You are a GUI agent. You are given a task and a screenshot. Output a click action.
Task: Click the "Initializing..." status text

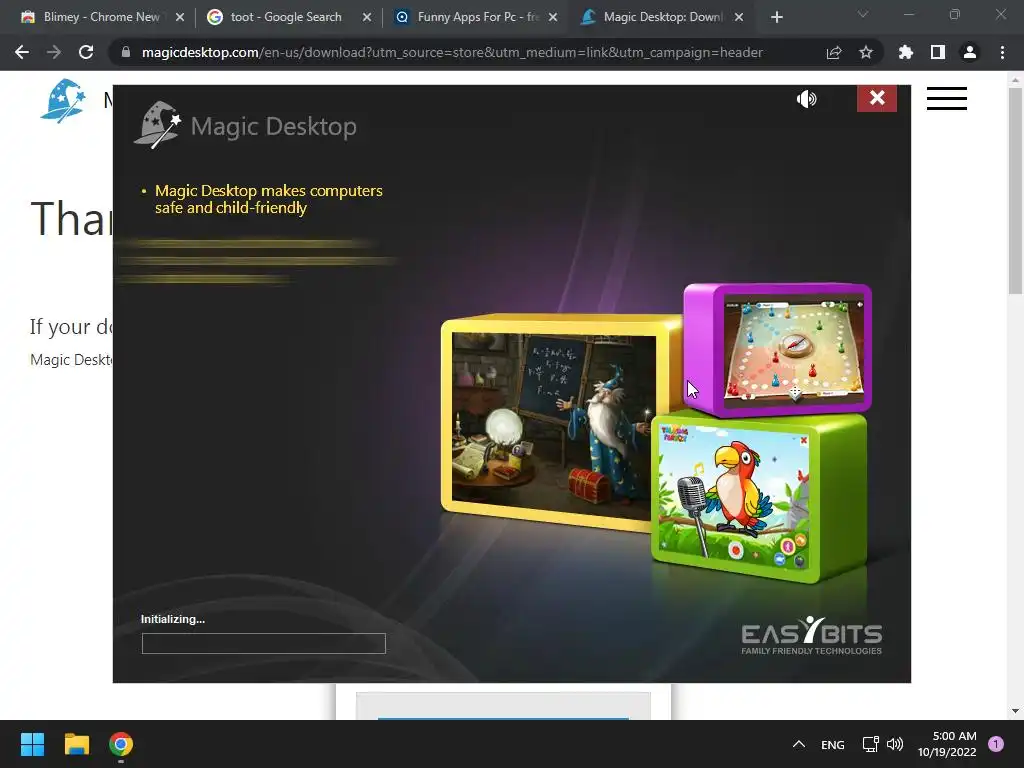173,619
